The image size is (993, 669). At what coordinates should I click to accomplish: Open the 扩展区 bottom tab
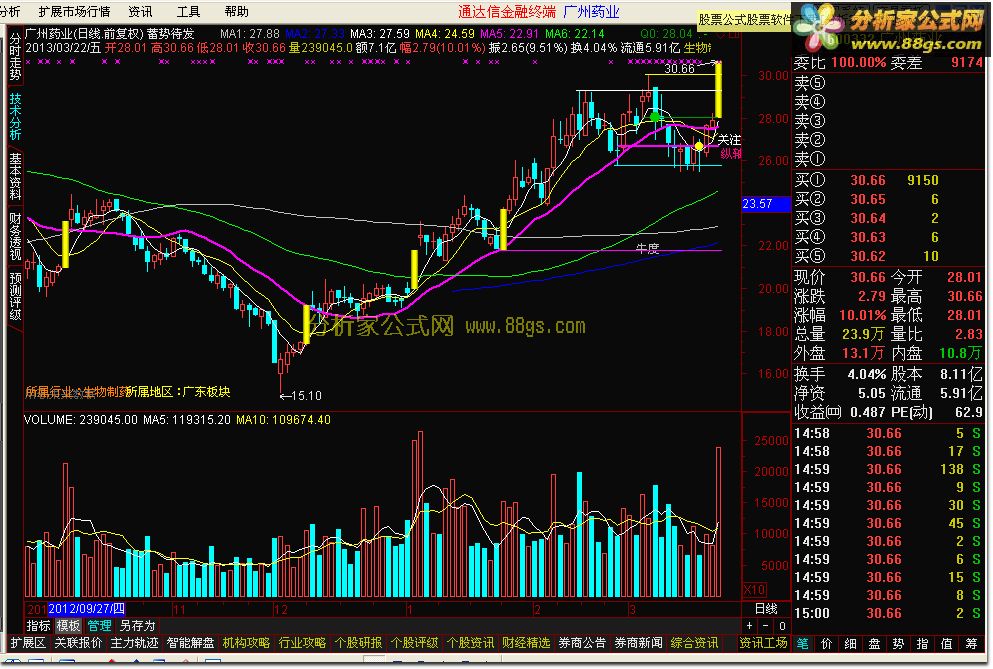[x=28, y=642]
